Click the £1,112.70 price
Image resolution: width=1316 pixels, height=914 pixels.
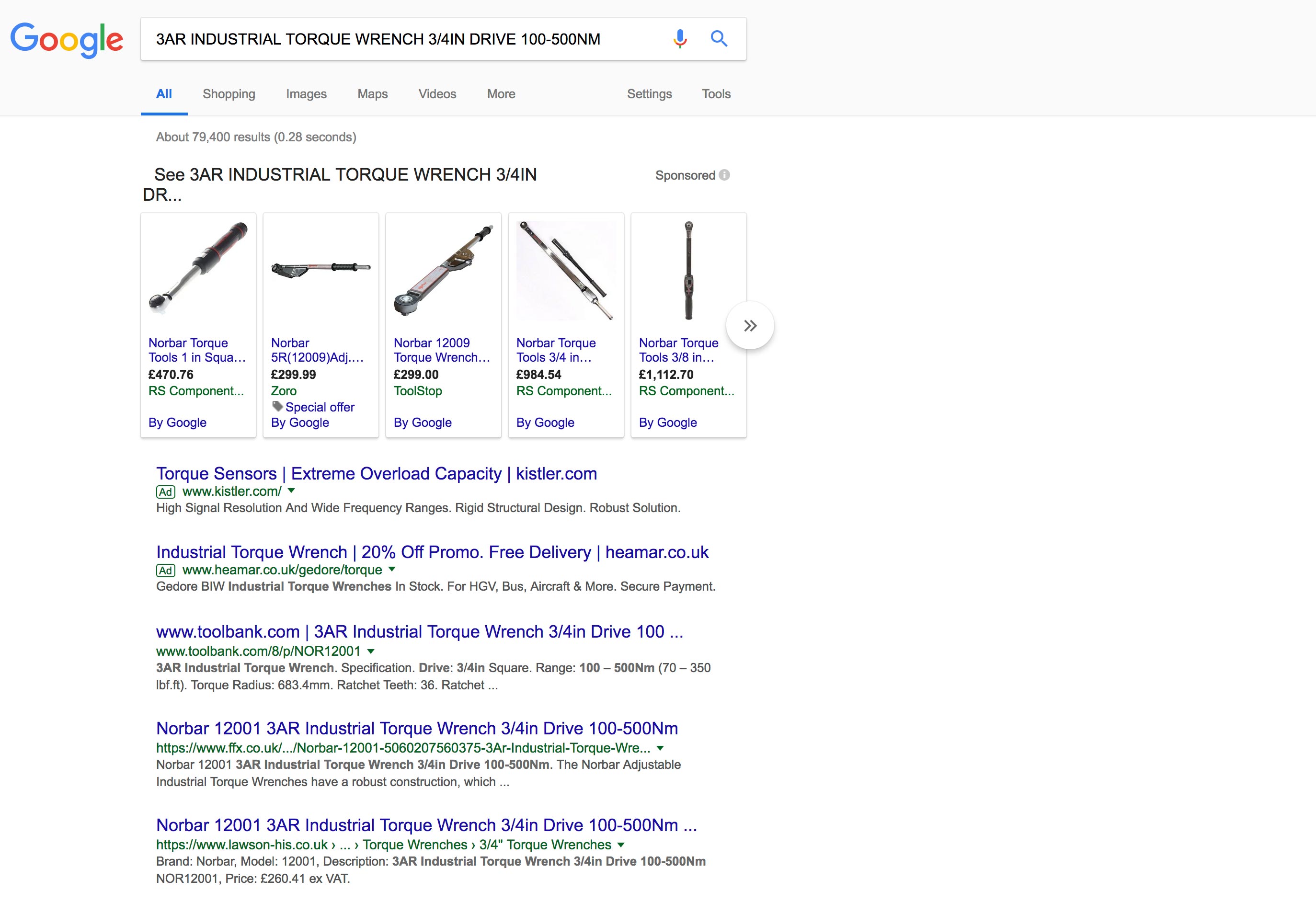[x=665, y=375]
